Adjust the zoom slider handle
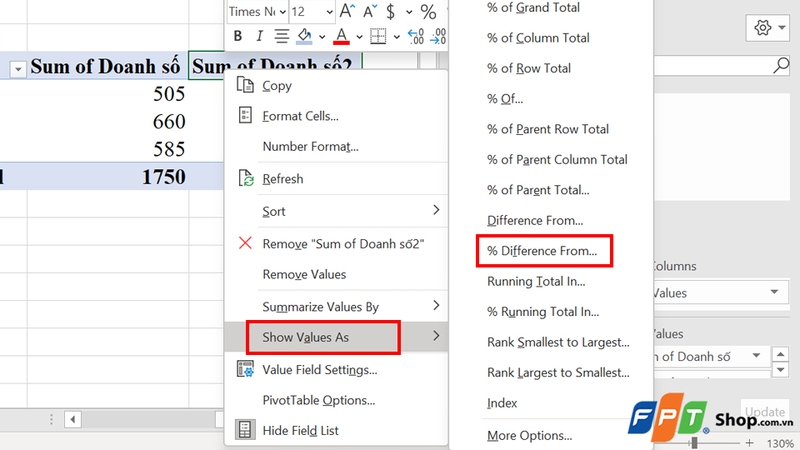The height and width of the screenshot is (450, 800). [694, 443]
